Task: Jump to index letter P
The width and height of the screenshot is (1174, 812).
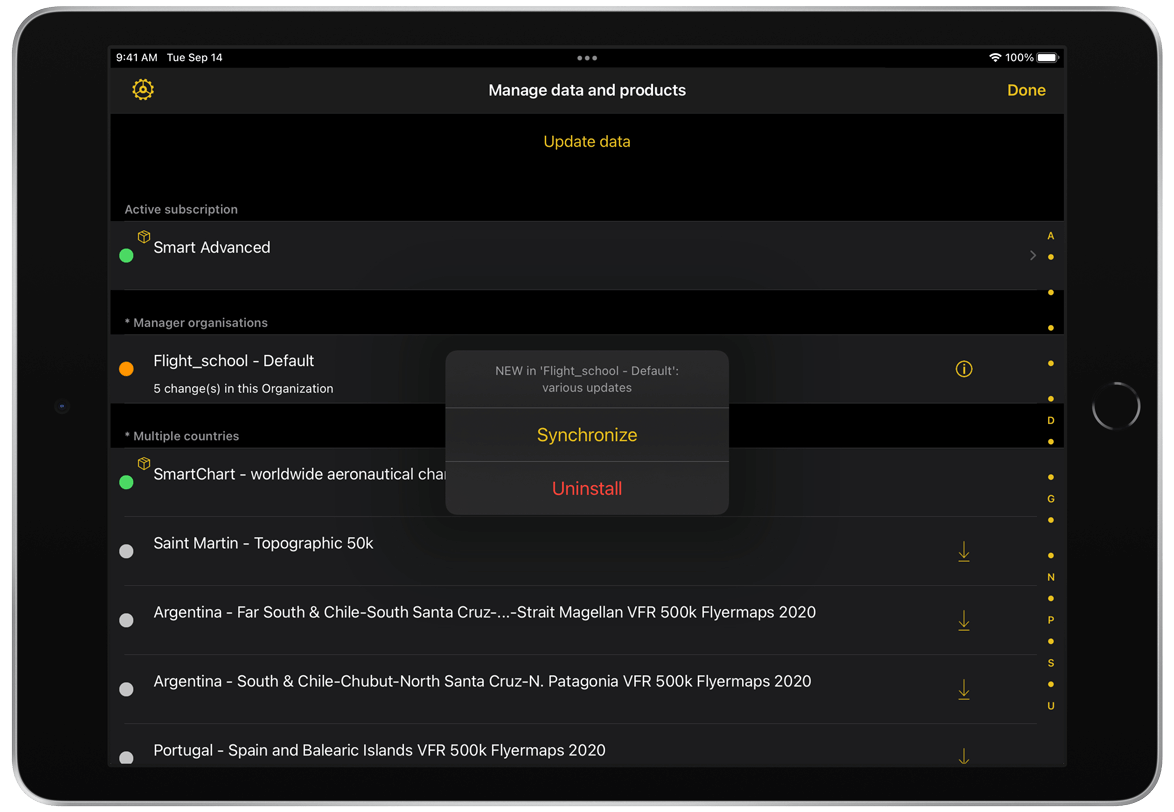Action: 1050,620
